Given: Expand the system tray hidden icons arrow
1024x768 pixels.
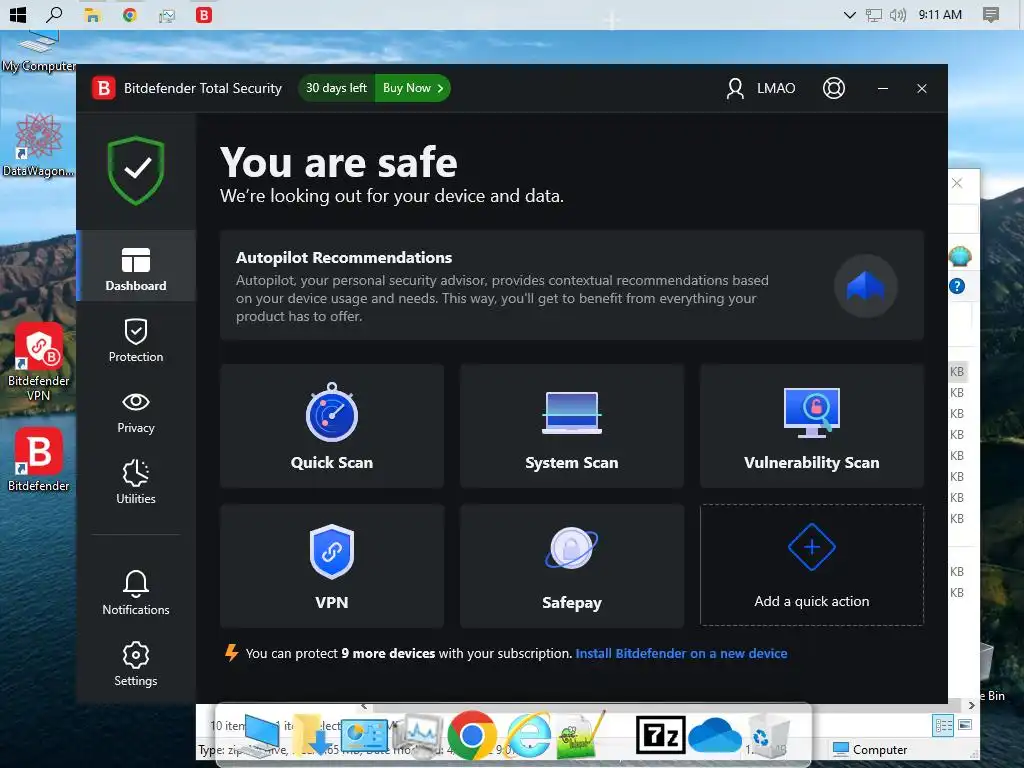Looking at the screenshot, I should pyautogui.click(x=850, y=15).
